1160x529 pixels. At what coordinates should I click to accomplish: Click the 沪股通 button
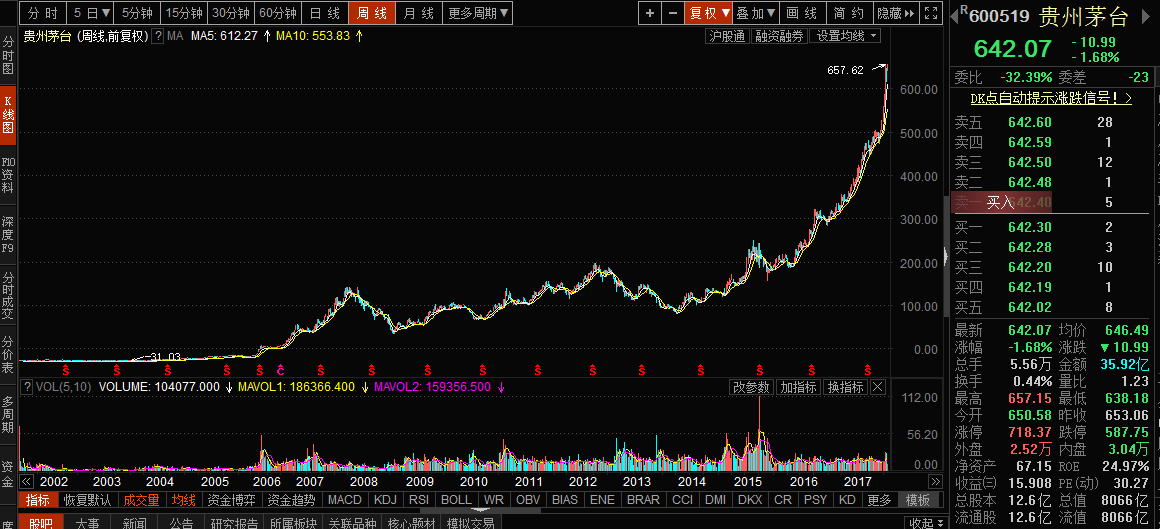click(x=727, y=36)
